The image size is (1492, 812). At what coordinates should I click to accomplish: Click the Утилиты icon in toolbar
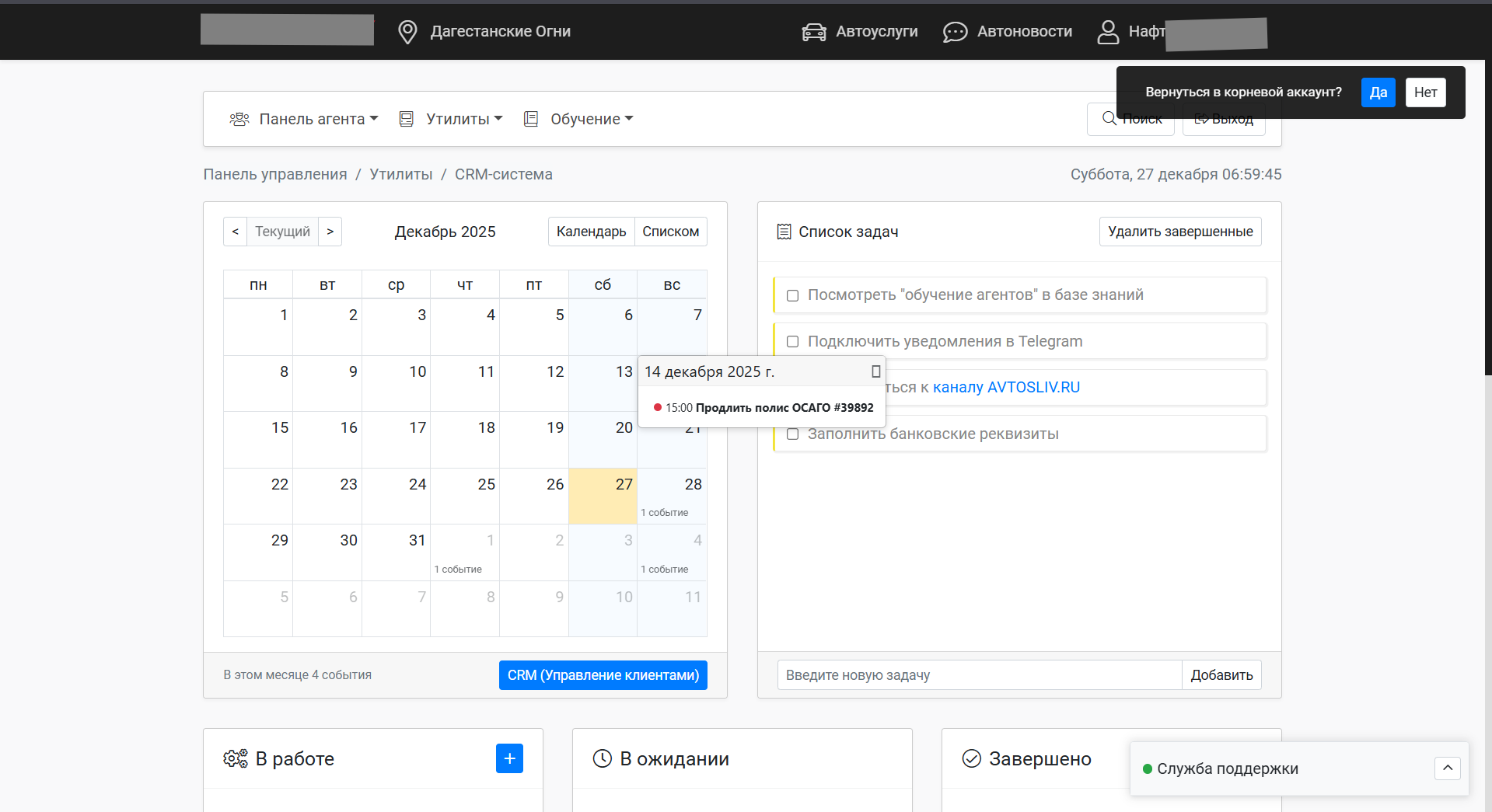406,119
